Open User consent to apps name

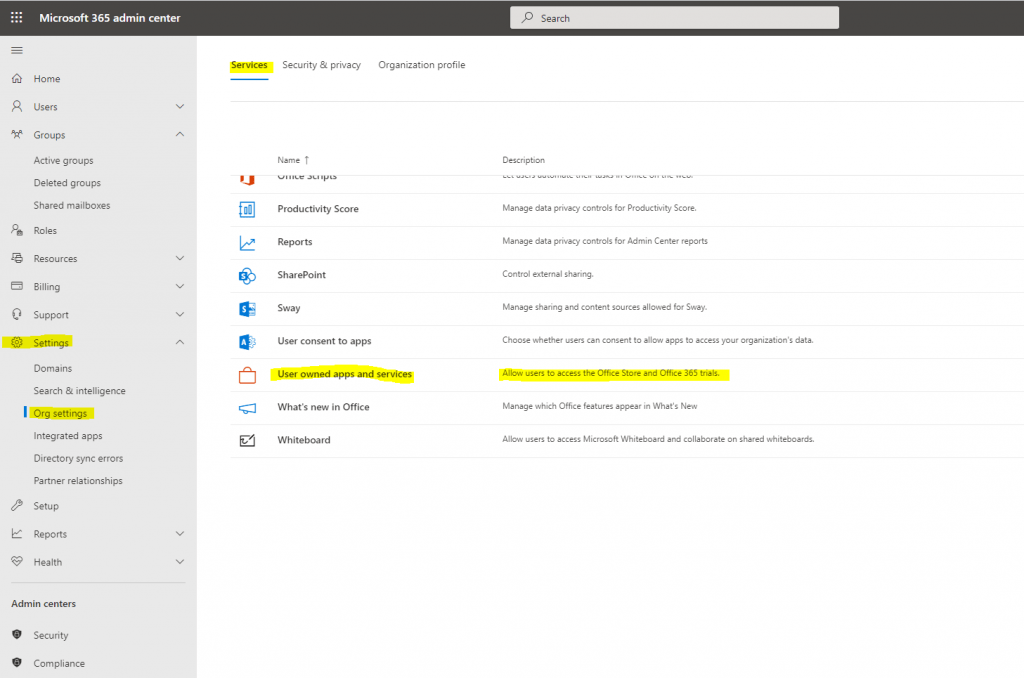324,341
